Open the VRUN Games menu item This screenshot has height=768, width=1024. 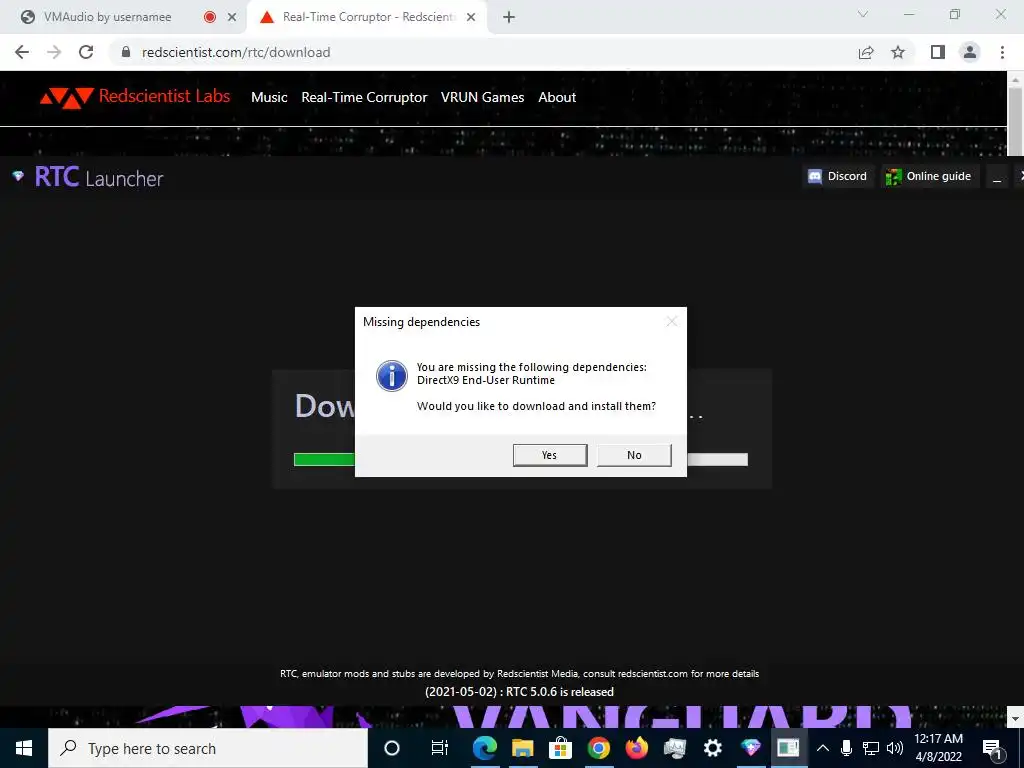(x=482, y=97)
